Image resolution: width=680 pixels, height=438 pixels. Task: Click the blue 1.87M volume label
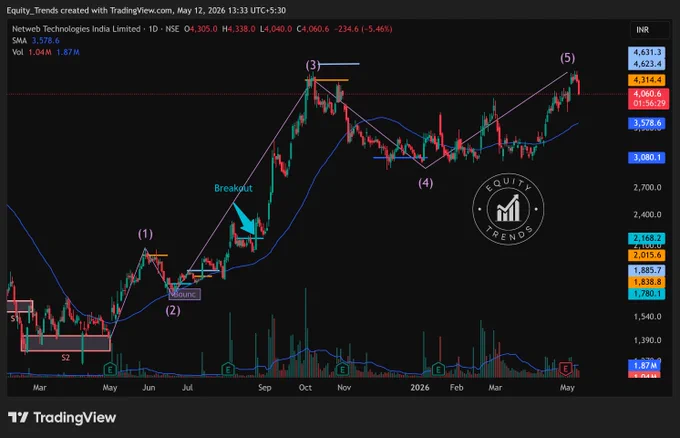pos(645,366)
